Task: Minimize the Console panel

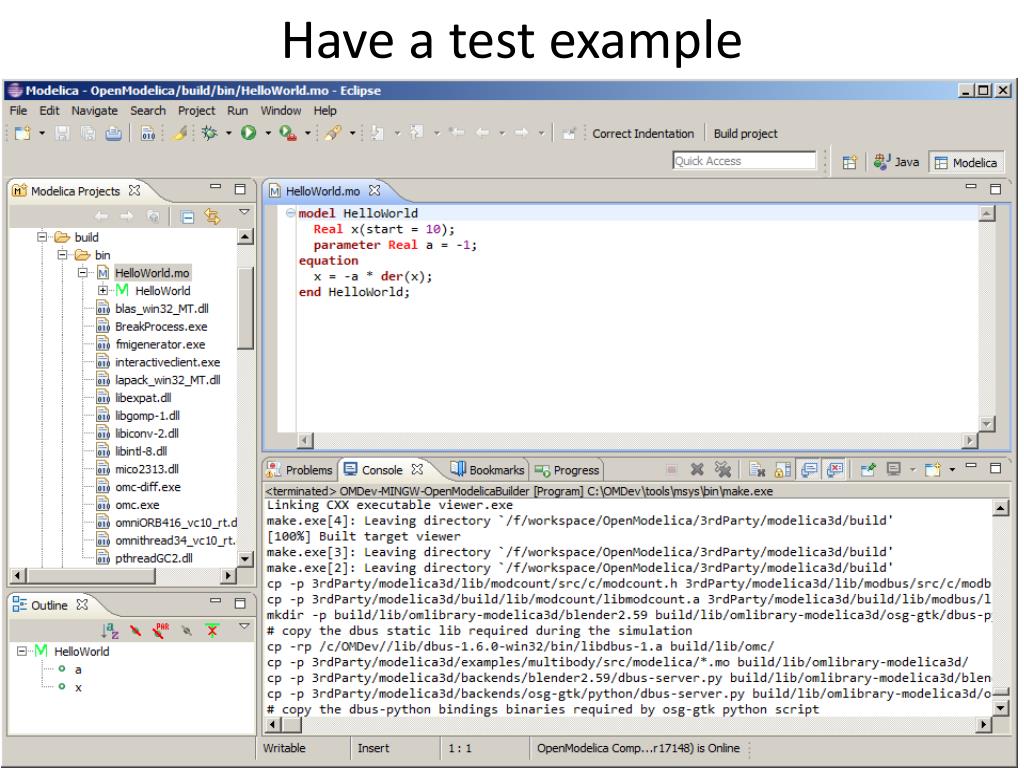Action: click(971, 466)
